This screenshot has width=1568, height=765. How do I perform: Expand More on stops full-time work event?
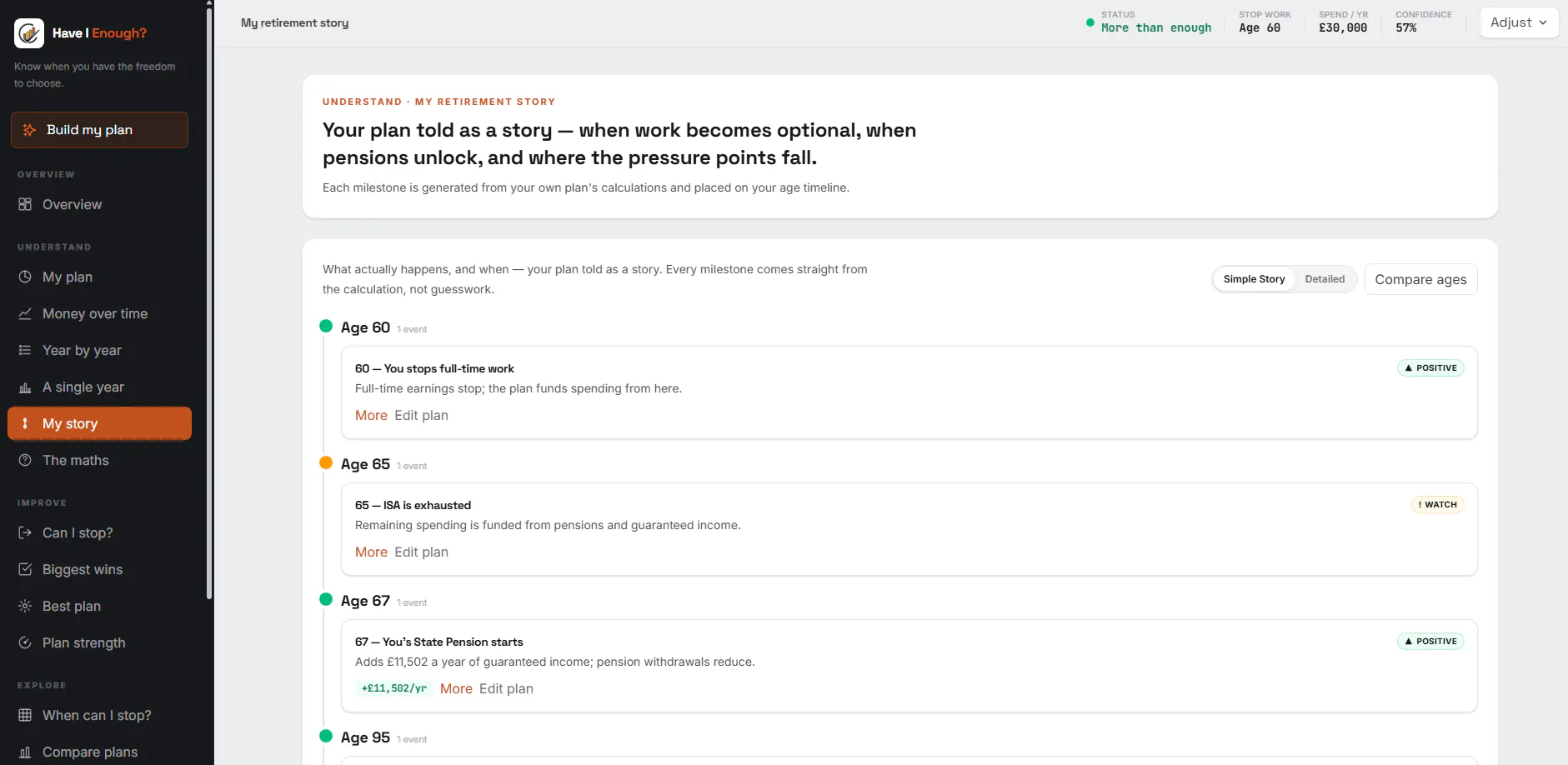pos(371,415)
